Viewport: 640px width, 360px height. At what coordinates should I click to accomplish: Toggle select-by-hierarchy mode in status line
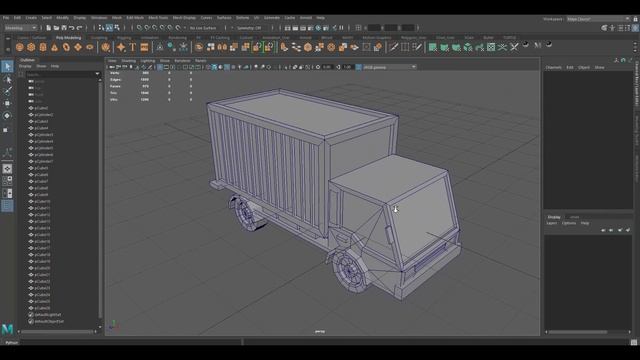pyautogui.click(x=101, y=28)
